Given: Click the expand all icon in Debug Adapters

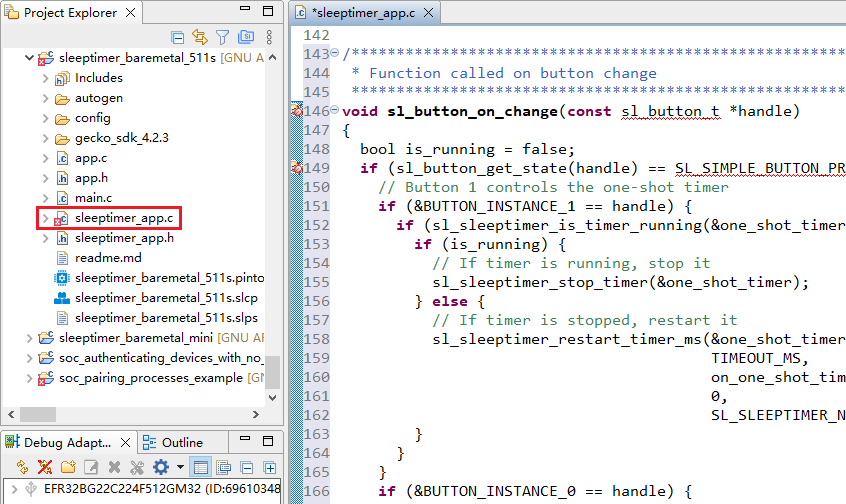Looking at the screenshot, I should coord(269,467).
